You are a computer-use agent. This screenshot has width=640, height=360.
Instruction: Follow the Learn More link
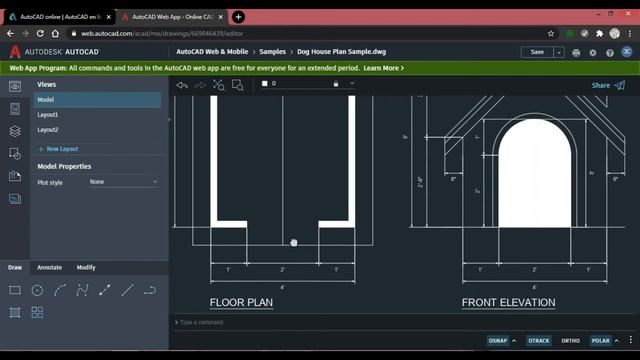[x=384, y=68]
